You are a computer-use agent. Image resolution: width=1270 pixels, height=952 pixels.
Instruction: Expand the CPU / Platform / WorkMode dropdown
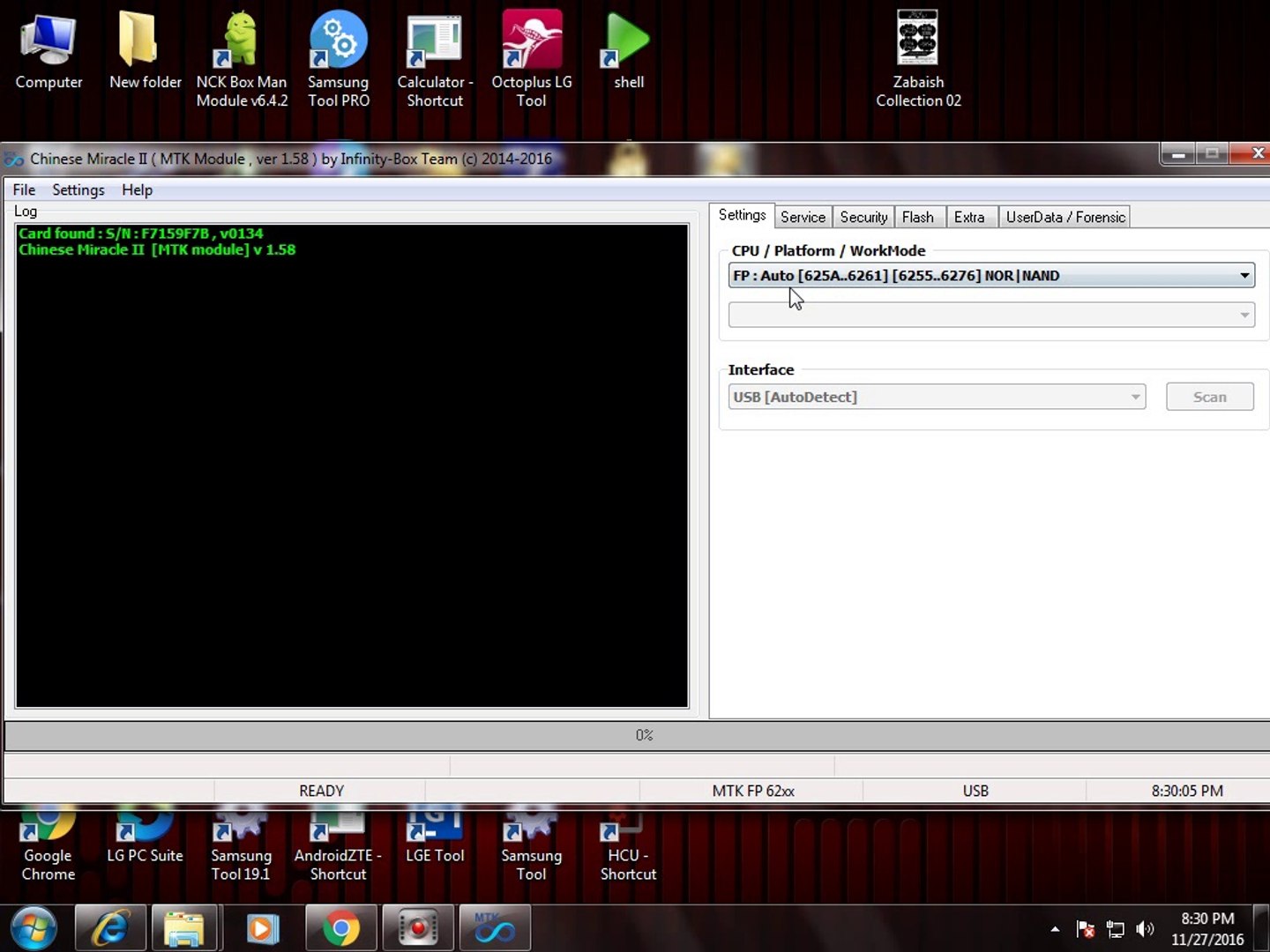click(x=991, y=276)
